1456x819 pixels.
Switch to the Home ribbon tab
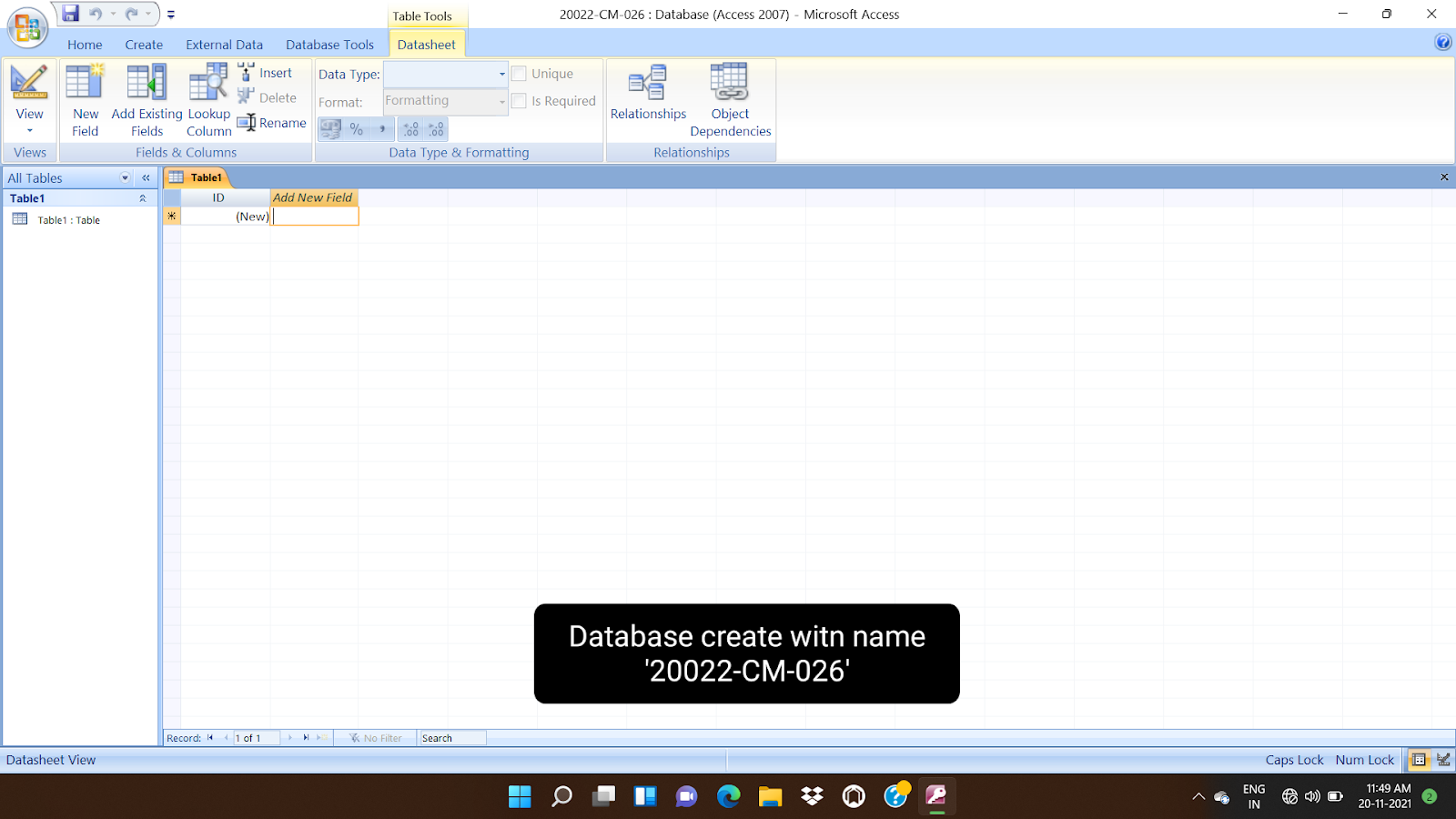pos(85,45)
